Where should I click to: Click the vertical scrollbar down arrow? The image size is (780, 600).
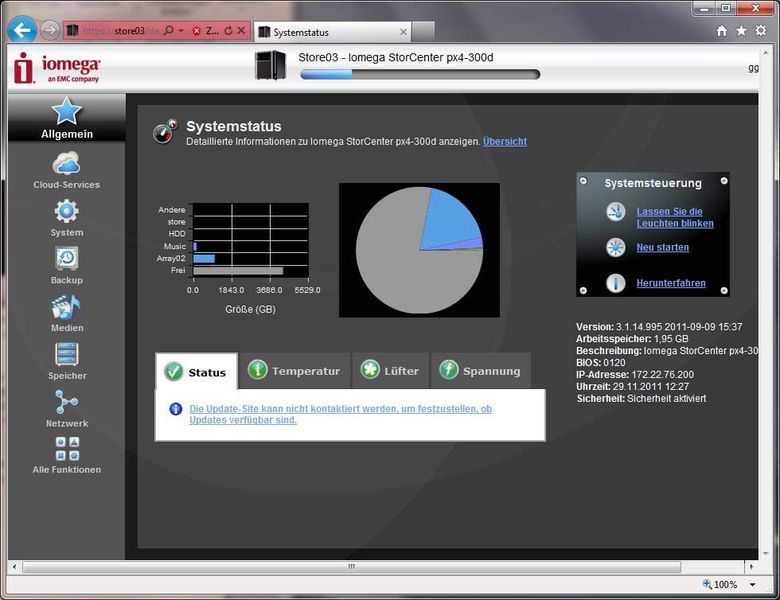point(766,553)
